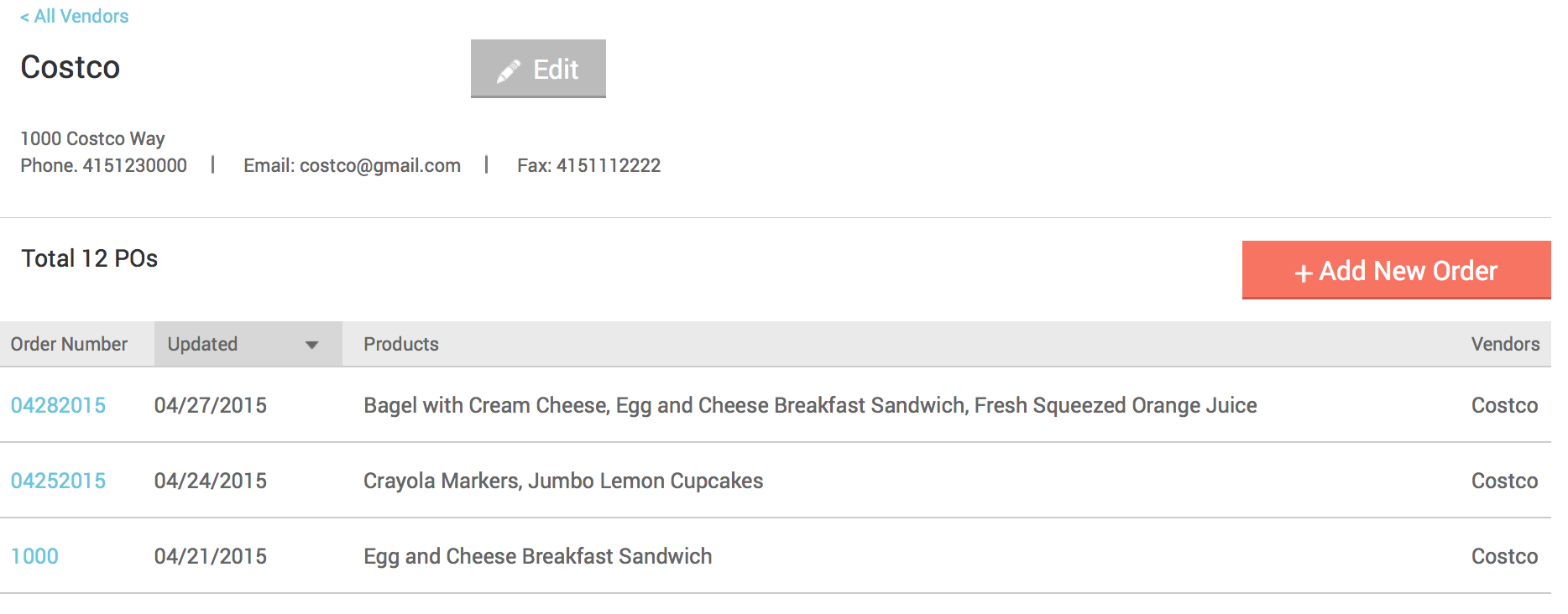Open order number 1000

34,556
